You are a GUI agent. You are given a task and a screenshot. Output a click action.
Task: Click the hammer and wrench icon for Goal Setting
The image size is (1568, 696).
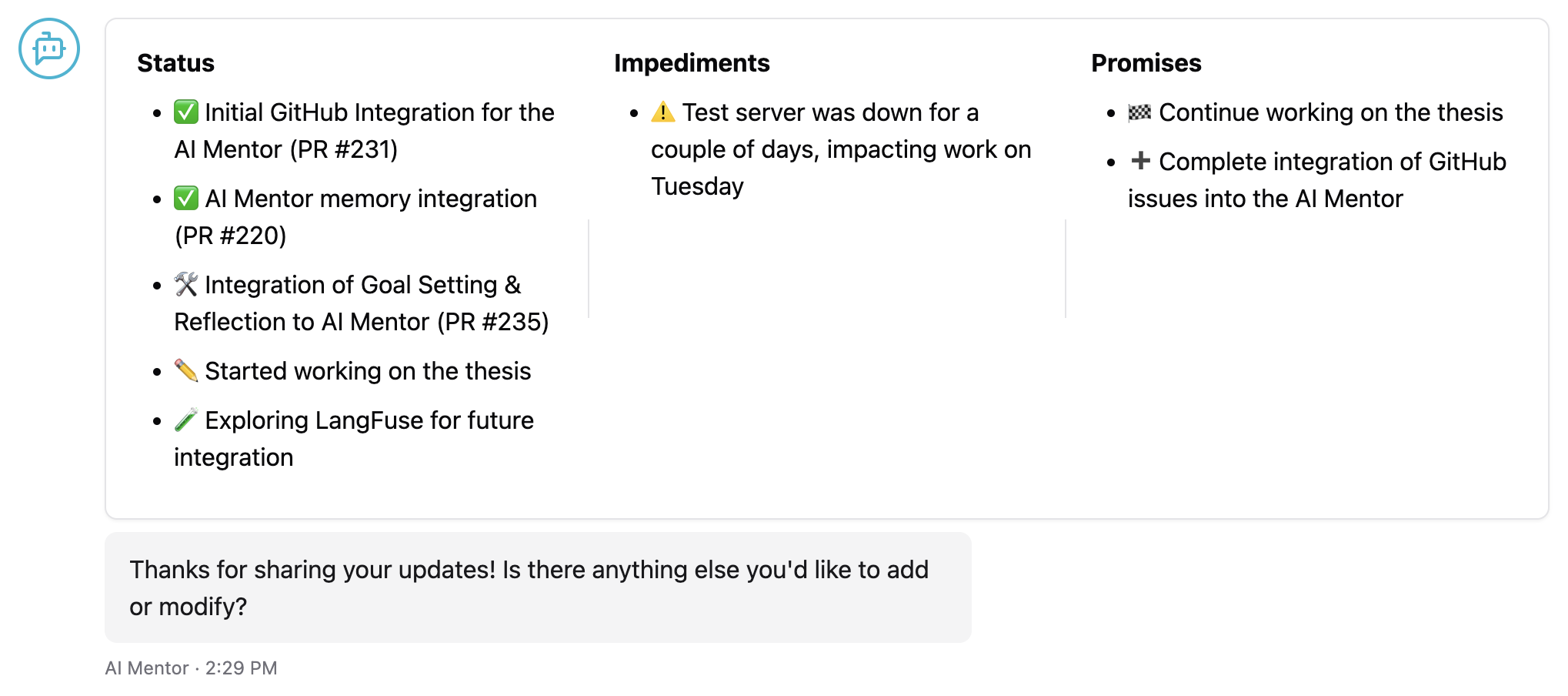185,284
